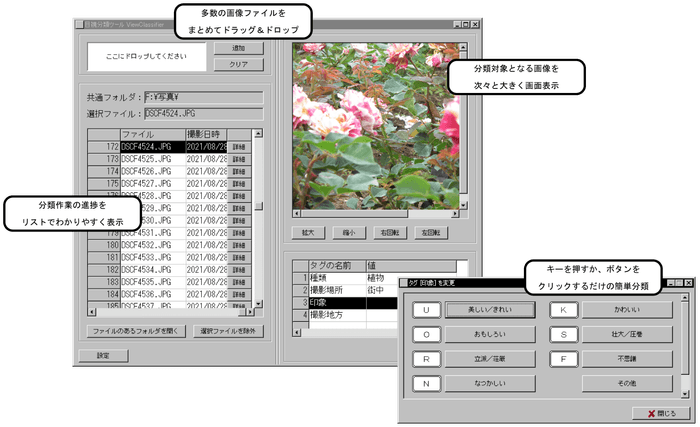Click the rose photo preview image
This screenshot has height=427, width=700.
[375, 126]
